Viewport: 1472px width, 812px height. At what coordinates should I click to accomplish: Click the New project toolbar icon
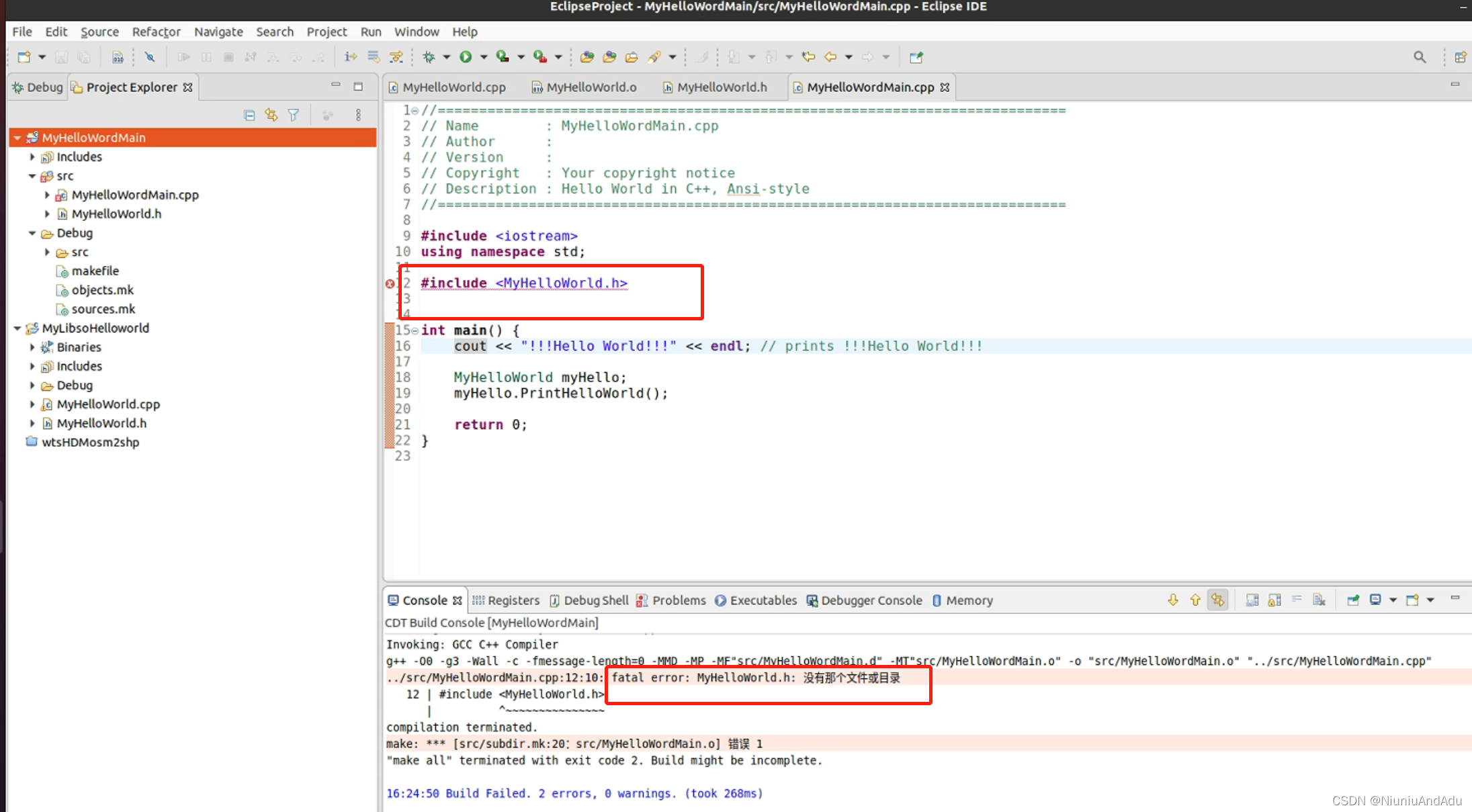24,57
